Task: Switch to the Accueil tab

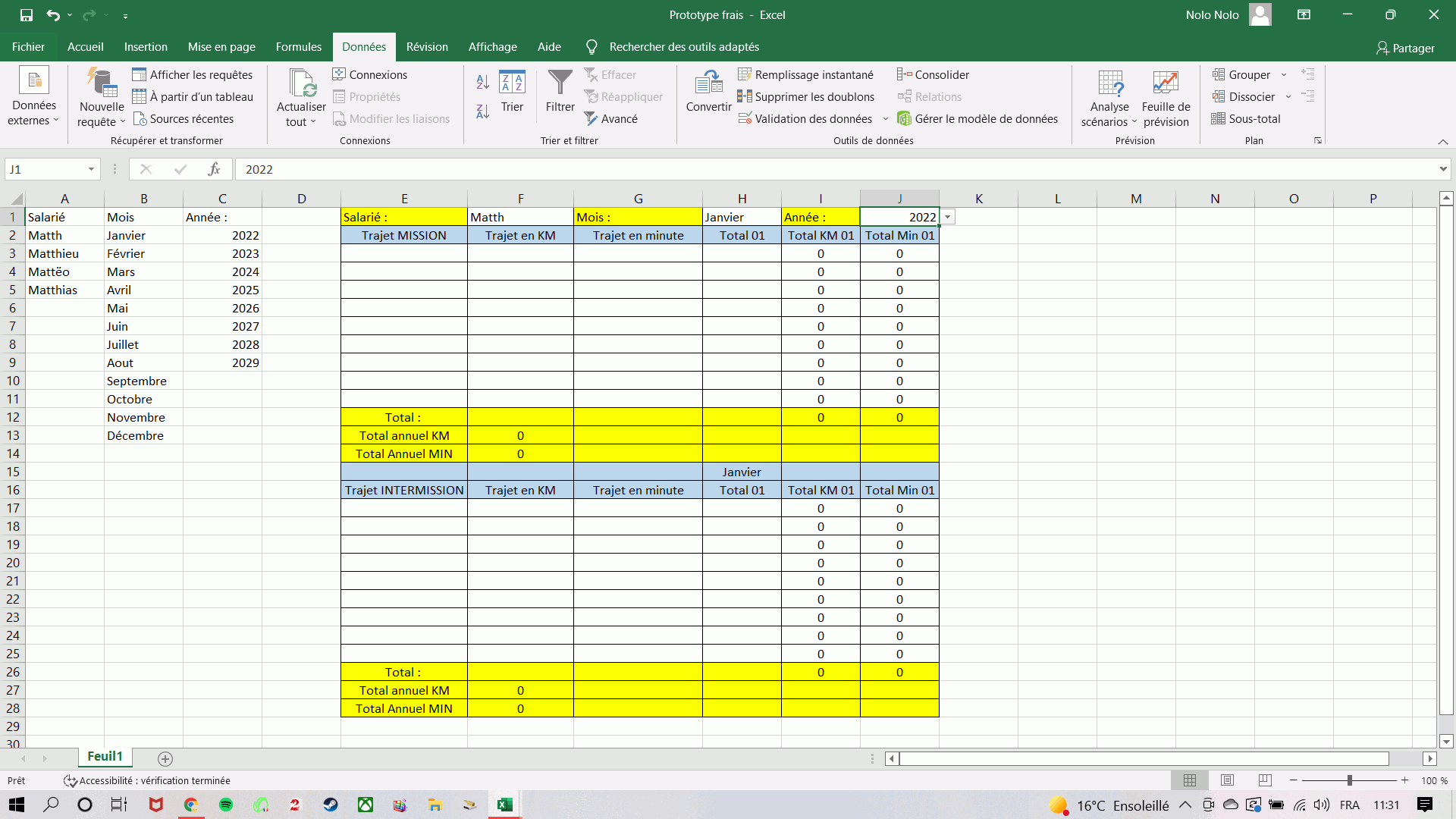Action: click(85, 47)
